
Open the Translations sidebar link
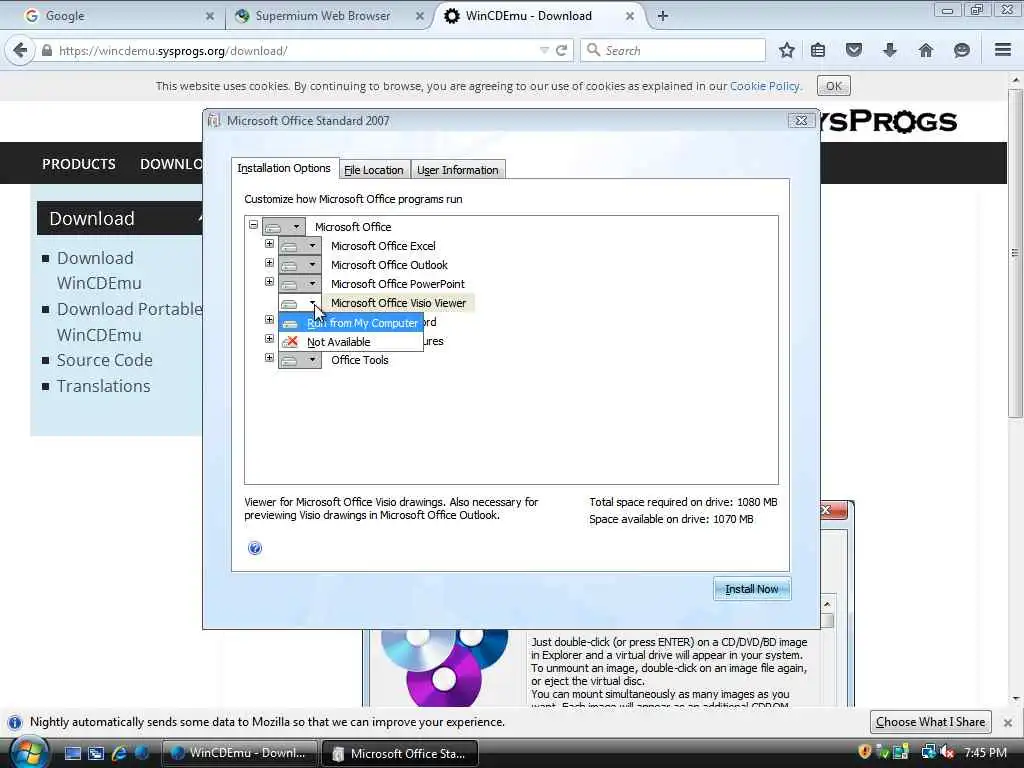[x=103, y=386]
